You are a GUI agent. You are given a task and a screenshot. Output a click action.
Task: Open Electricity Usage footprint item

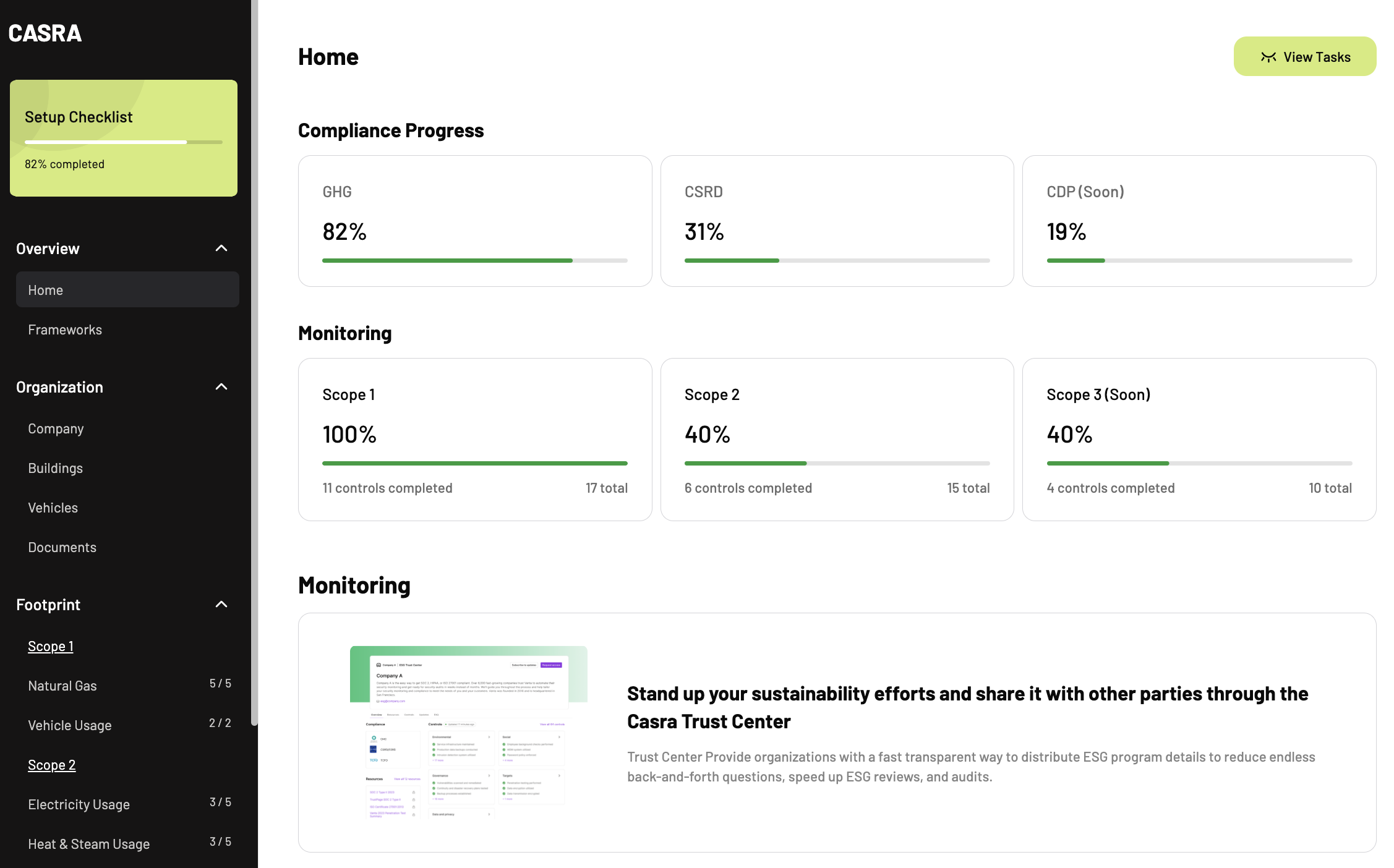click(79, 805)
